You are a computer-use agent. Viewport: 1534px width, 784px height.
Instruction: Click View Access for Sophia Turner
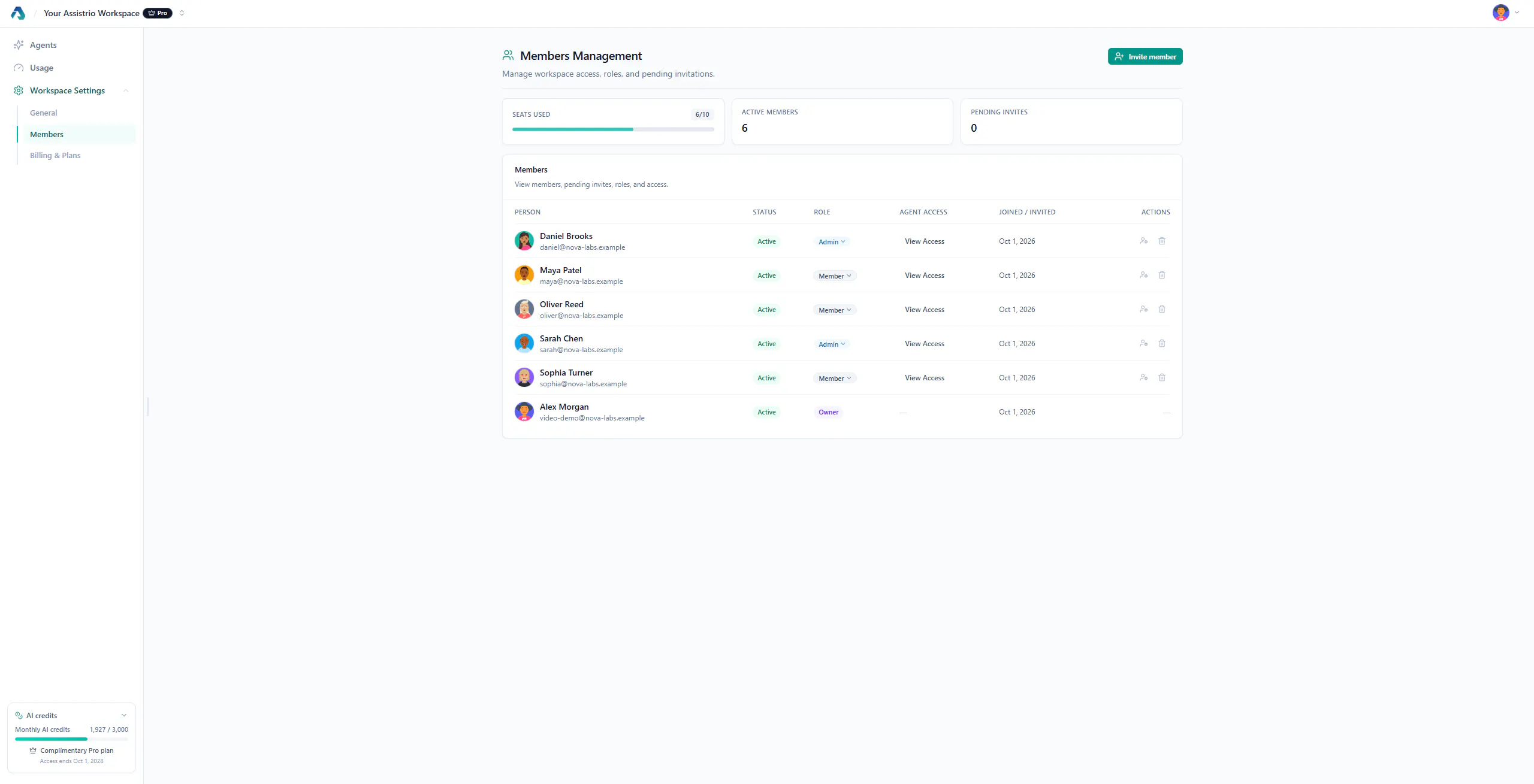[x=925, y=378]
